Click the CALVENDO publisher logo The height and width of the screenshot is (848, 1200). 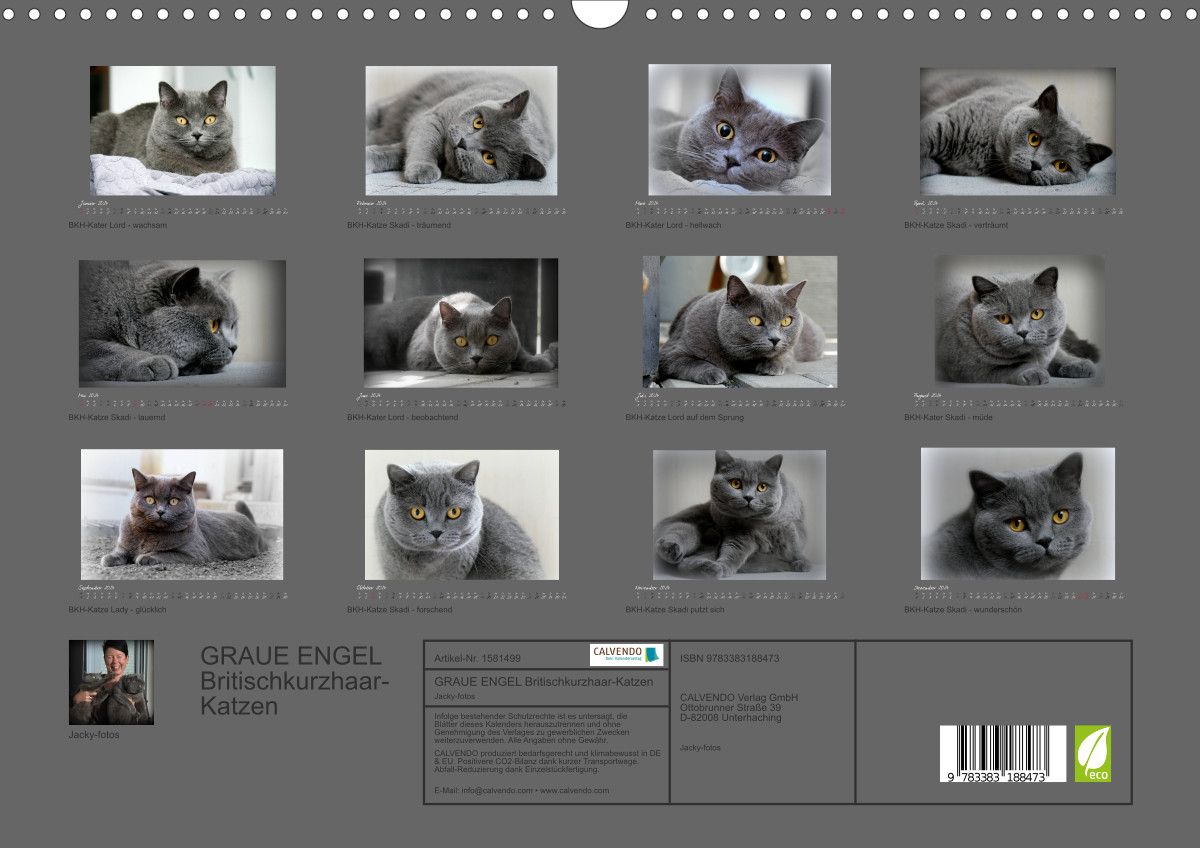point(626,655)
